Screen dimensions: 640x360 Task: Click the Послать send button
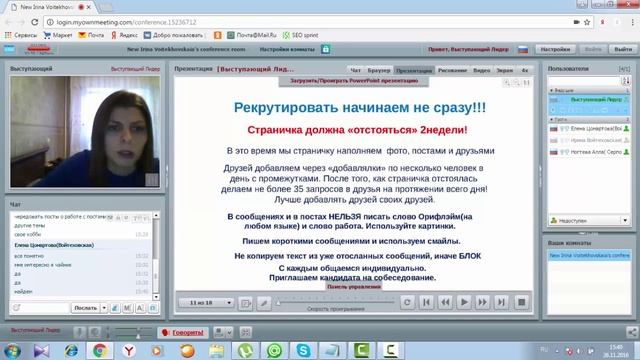86,308
